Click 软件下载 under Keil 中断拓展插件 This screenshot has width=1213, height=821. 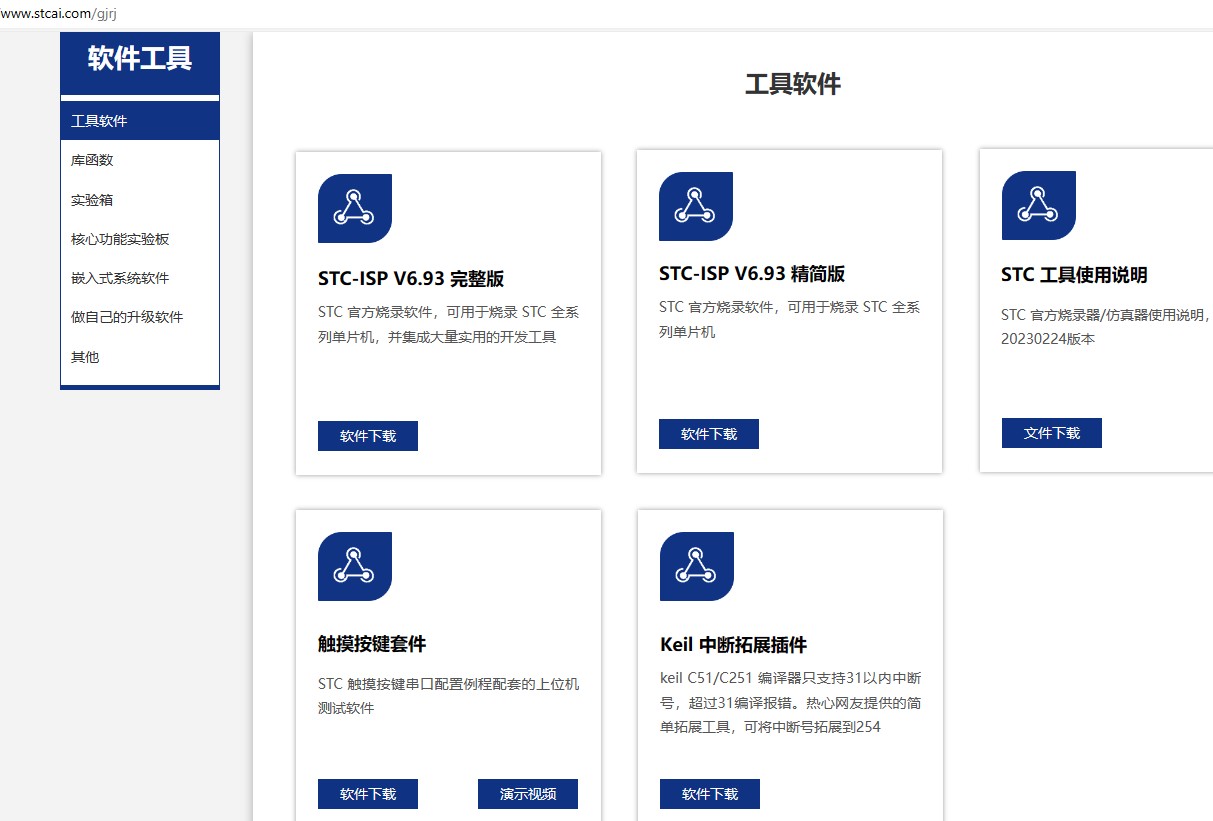[710, 794]
